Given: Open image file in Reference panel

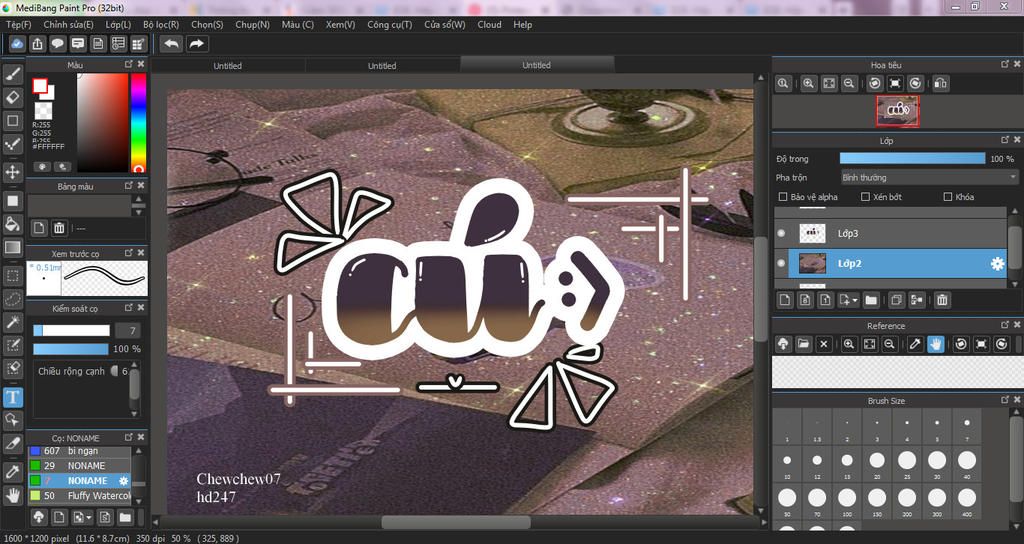Looking at the screenshot, I should (803, 344).
